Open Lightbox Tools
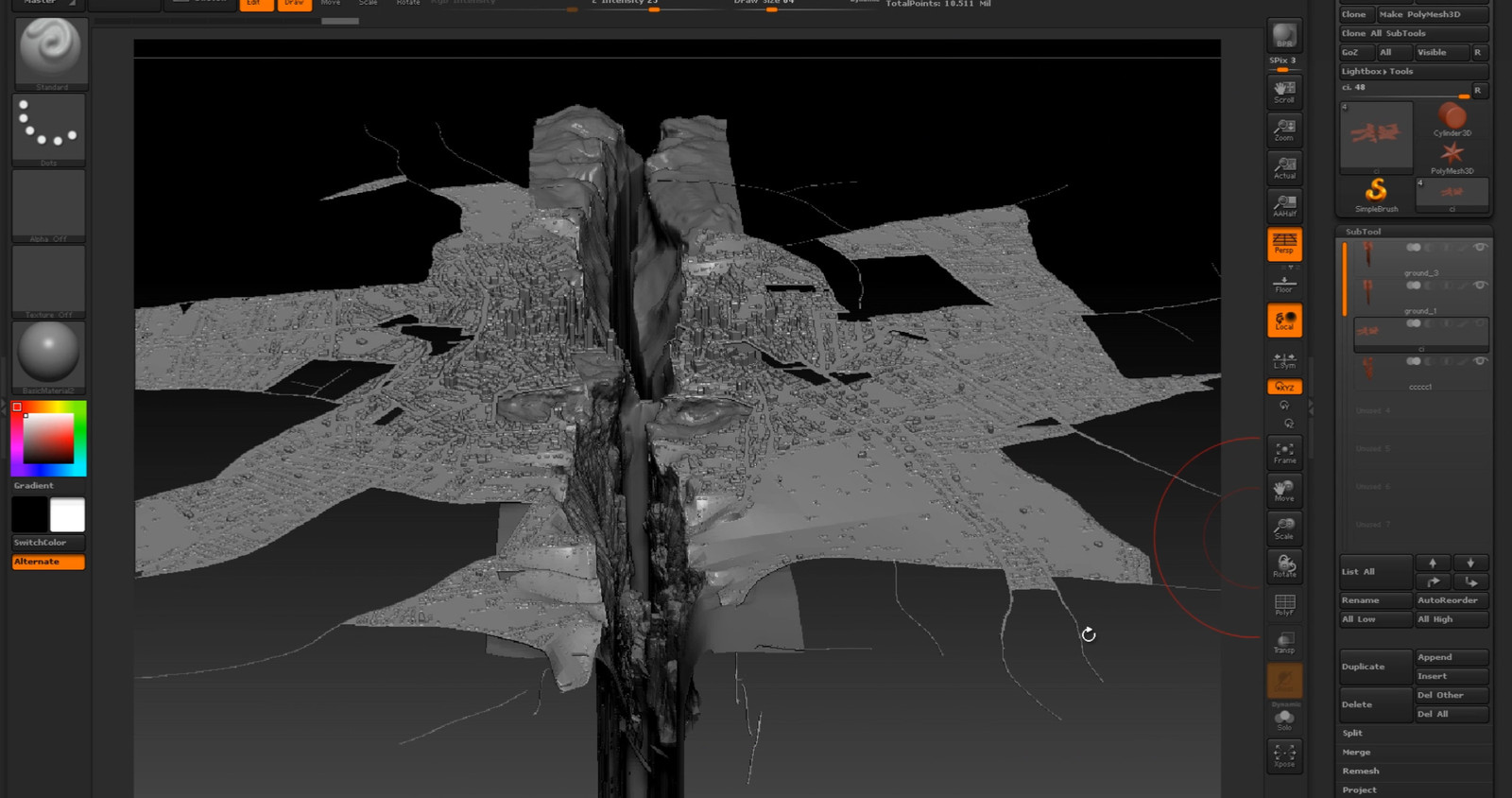Image resolution: width=1512 pixels, height=798 pixels. coord(1414,71)
